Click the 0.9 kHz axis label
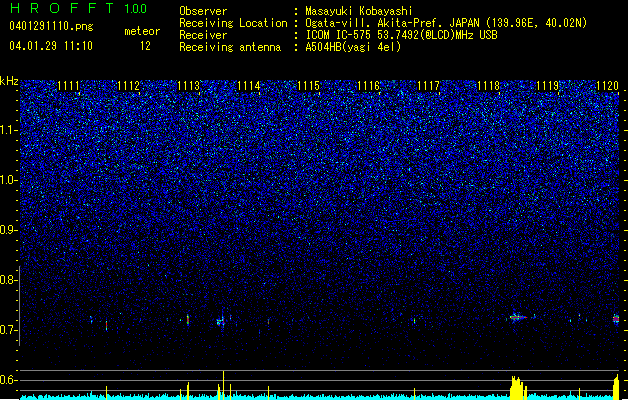Screen dimensions: 629x400 tap(9, 230)
